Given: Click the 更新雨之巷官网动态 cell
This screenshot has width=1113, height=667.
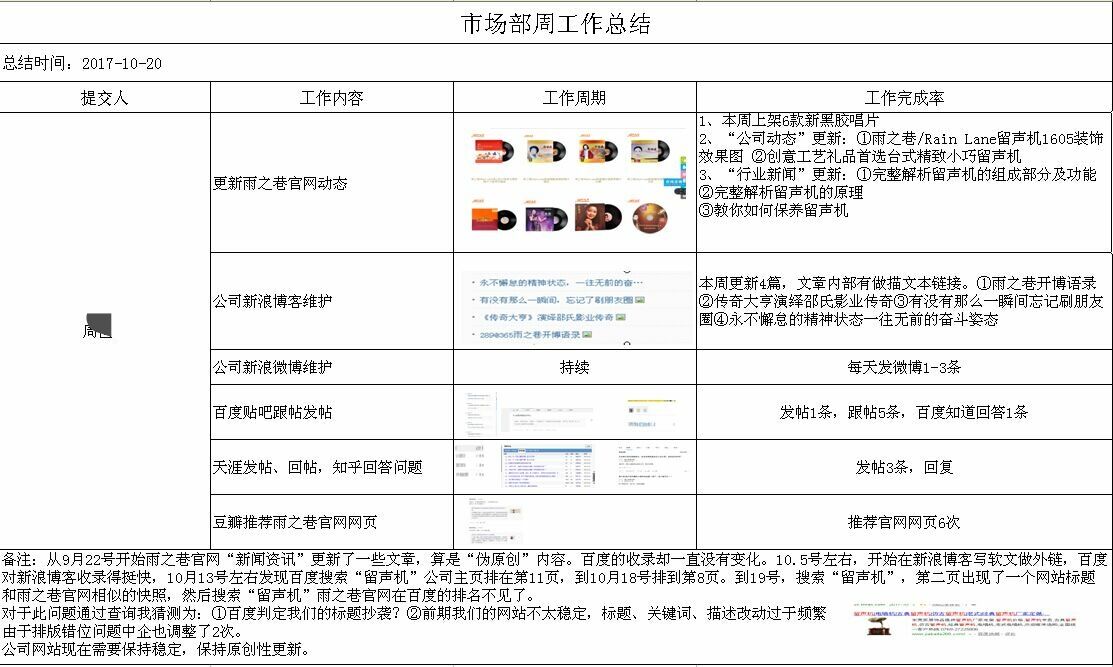Looking at the screenshot, I should point(331,183).
